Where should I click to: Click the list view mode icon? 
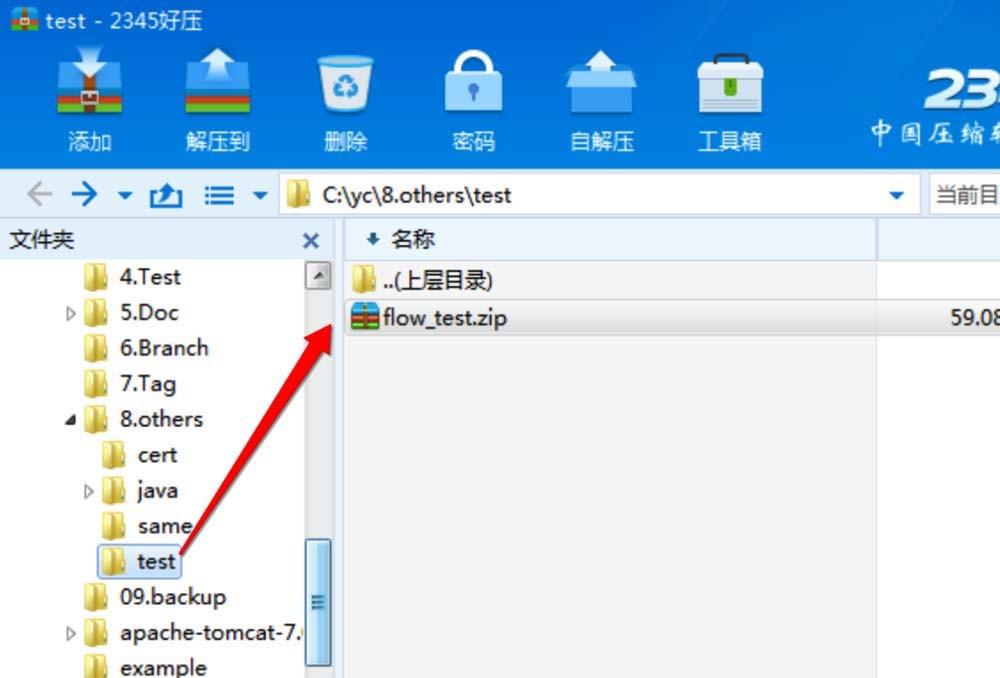(219, 195)
